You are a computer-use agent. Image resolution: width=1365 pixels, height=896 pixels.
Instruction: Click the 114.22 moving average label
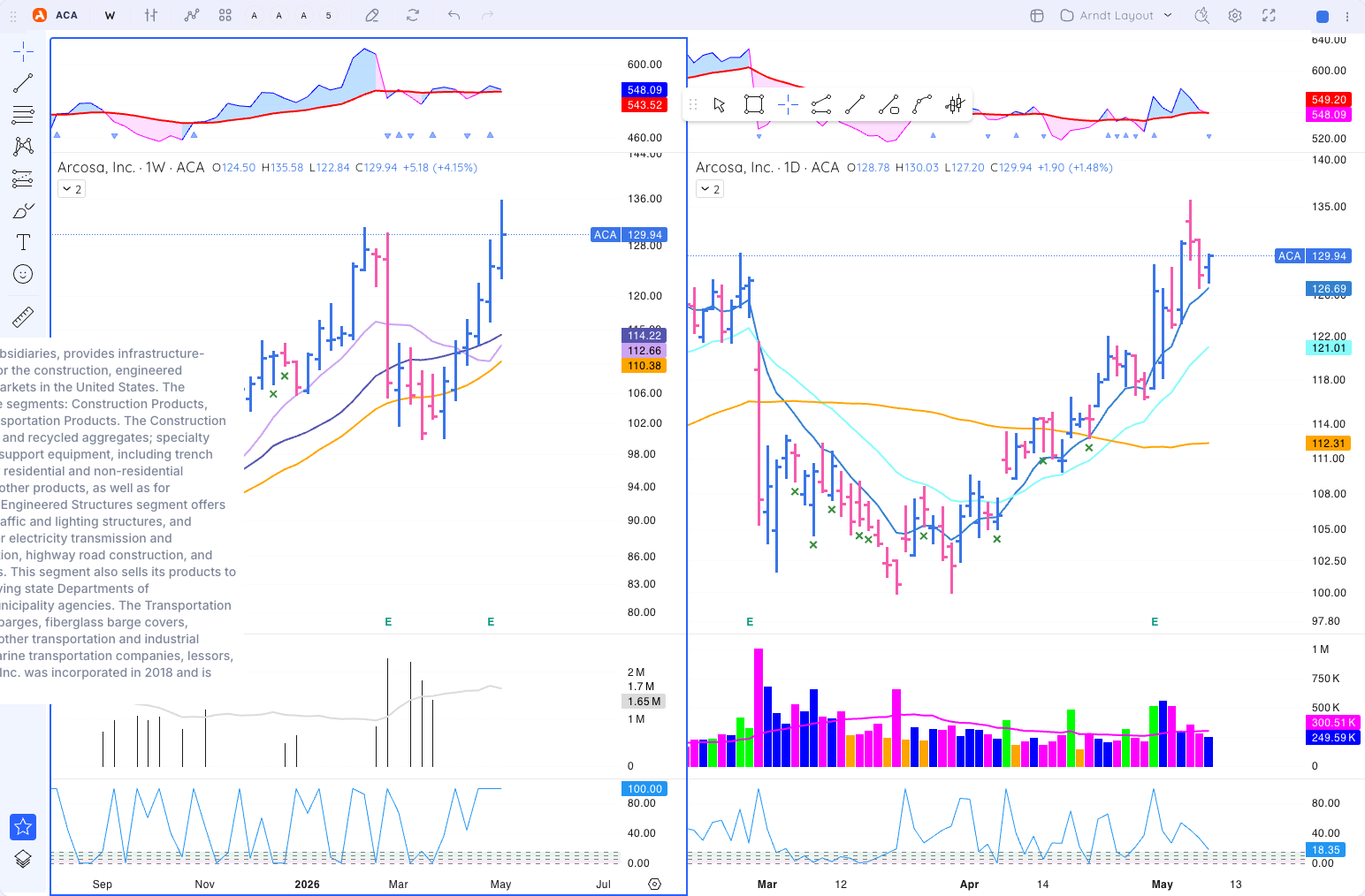point(644,336)
